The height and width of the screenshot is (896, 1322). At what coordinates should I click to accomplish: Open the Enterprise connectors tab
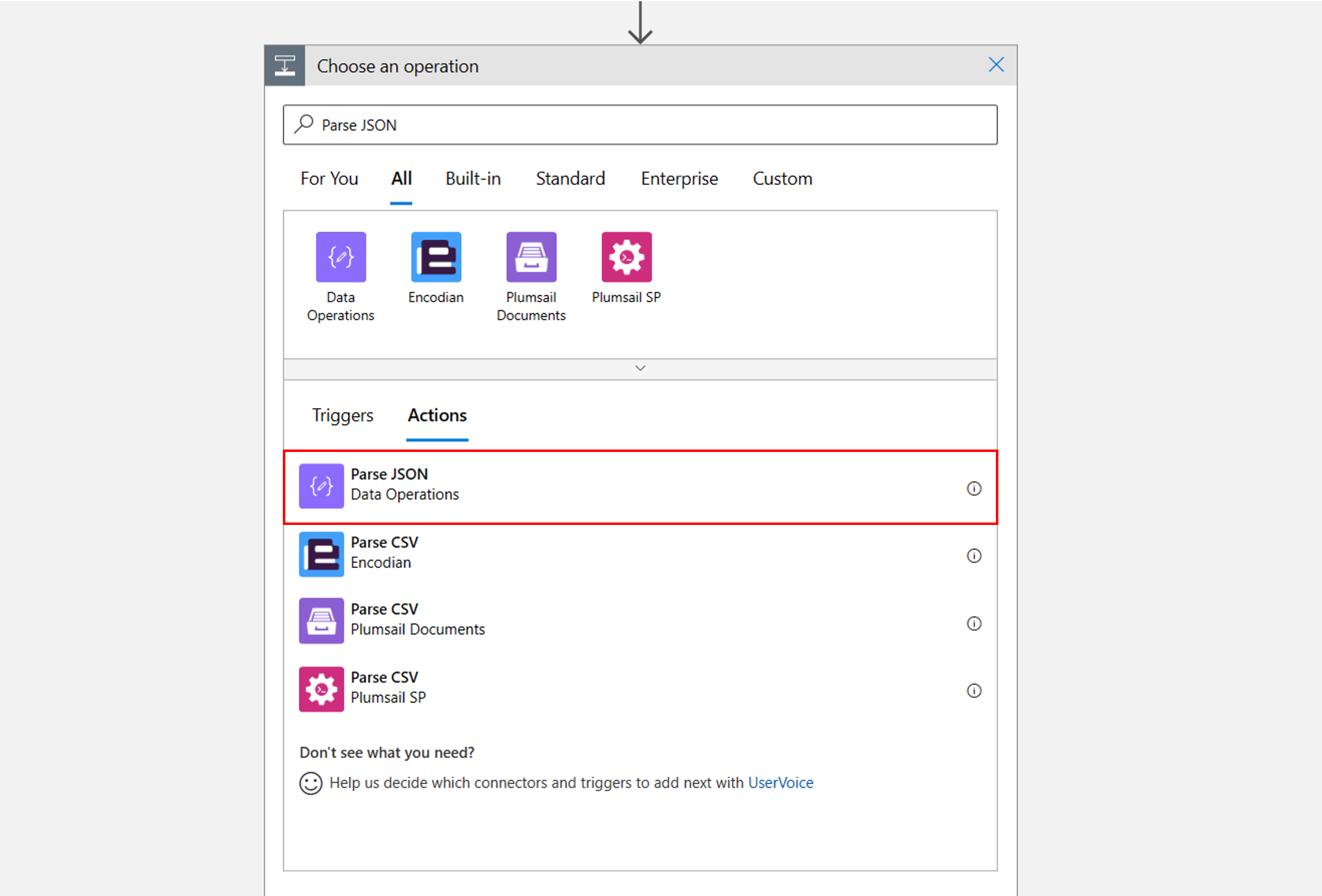[x=679, y=179]
